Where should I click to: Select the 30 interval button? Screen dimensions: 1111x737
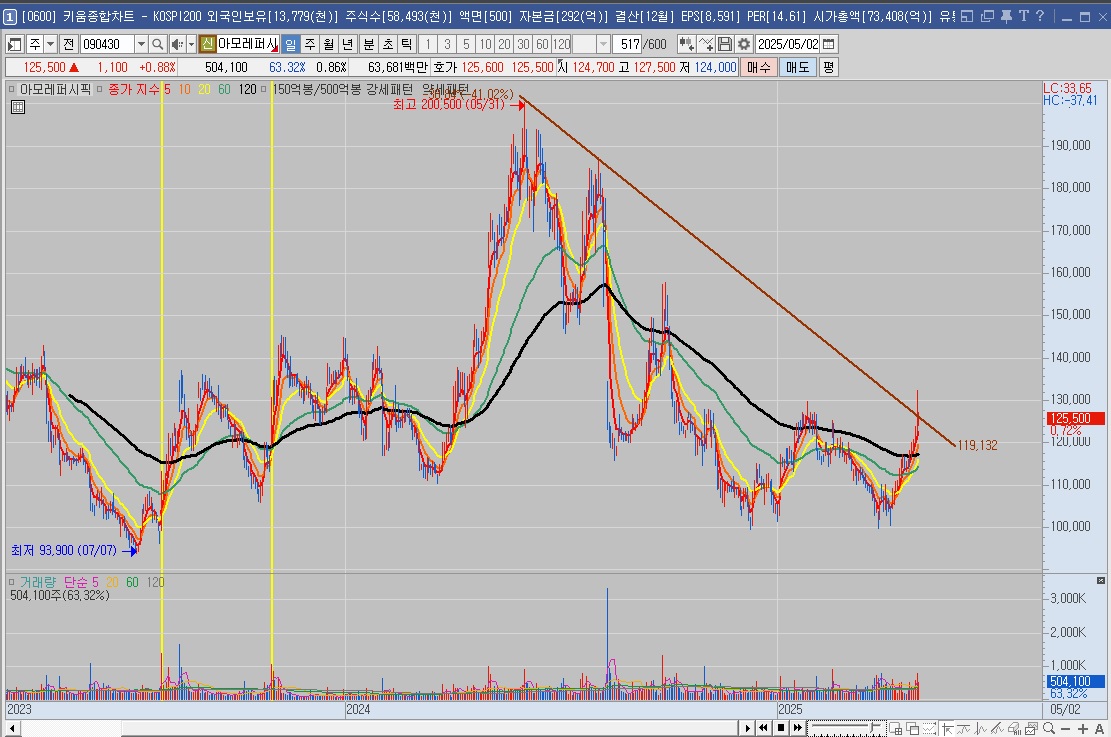pyautogui.click(x=523, y=44)
